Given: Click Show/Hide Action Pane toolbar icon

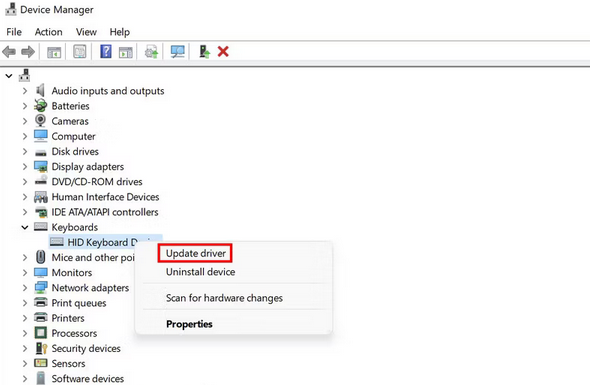Looking at the screenshot, I should 126,52.
